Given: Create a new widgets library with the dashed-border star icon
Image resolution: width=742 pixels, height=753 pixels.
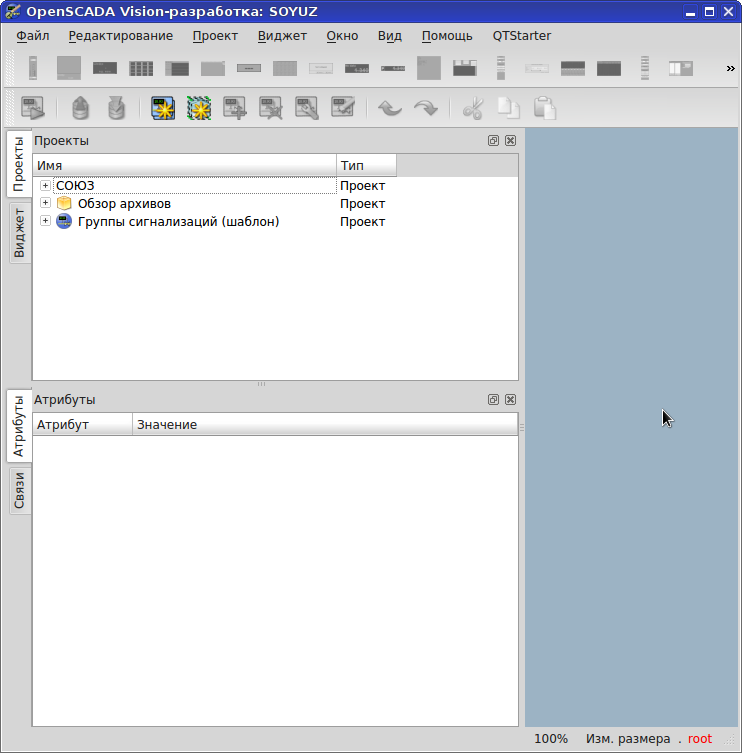Looking at the screenshot, I should (199, 108).
